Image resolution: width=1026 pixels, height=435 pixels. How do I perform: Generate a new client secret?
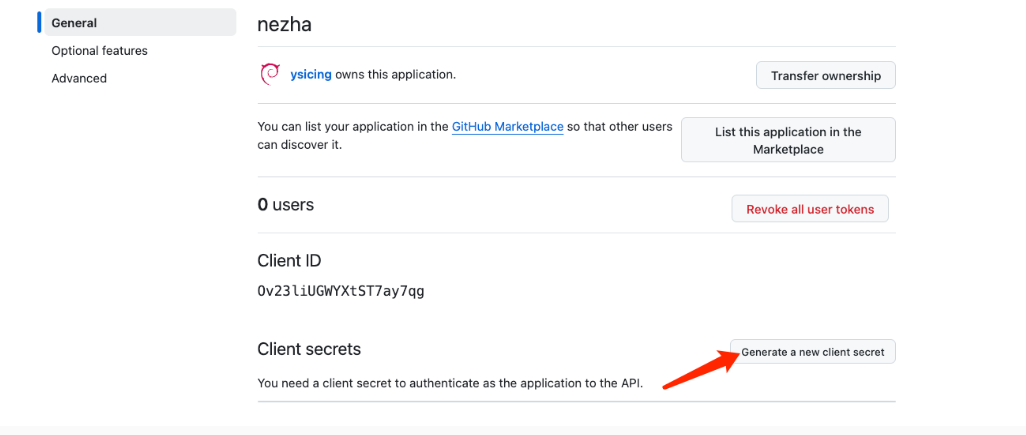(x=812, y=352)
